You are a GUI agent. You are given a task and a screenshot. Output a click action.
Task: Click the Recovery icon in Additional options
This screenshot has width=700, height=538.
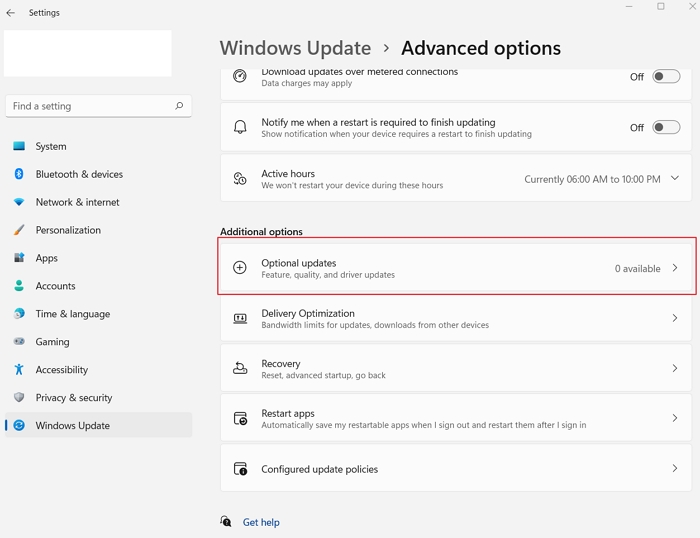point(240,368)
